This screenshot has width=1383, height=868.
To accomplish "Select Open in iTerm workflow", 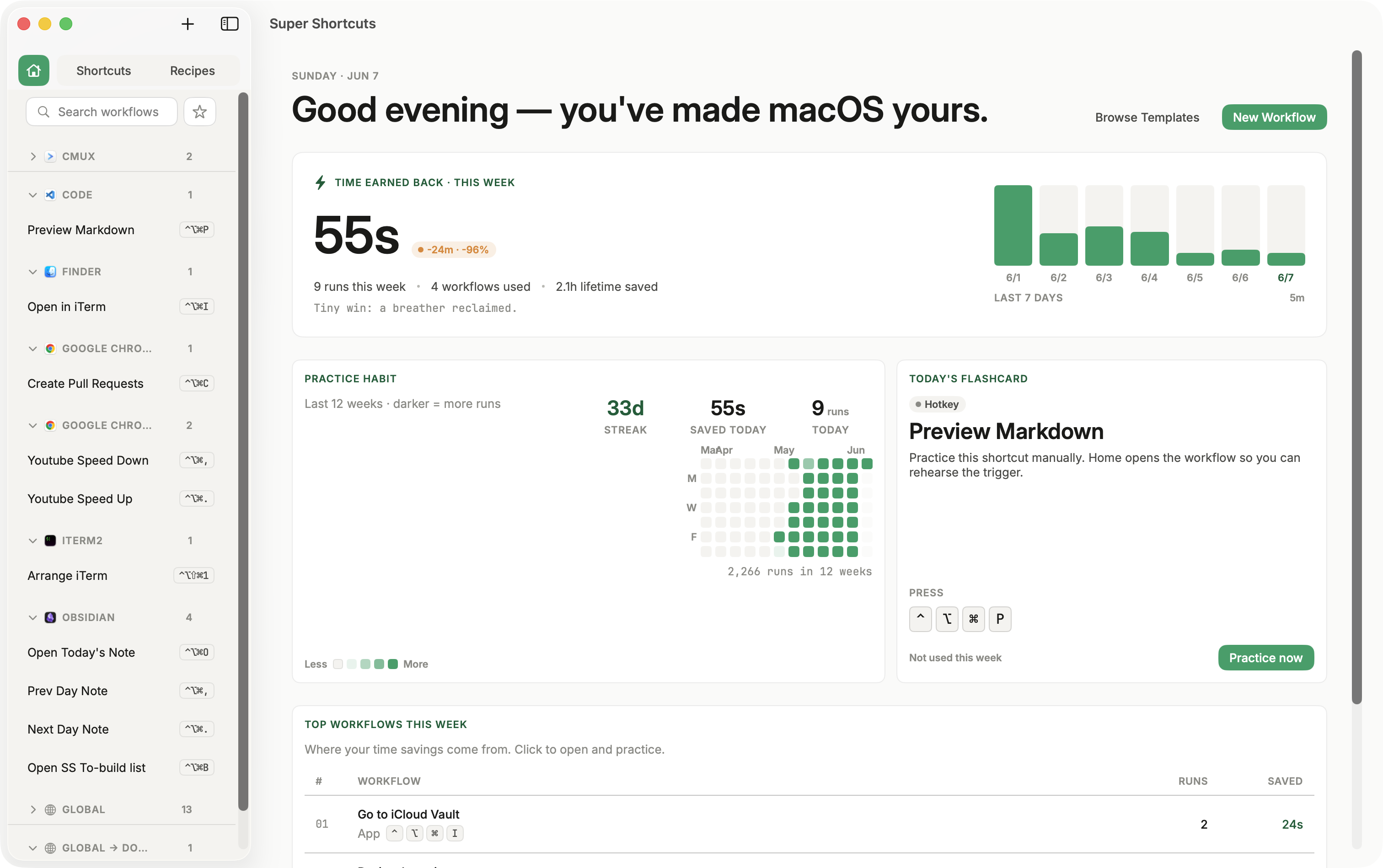I will tap(121, 306).
